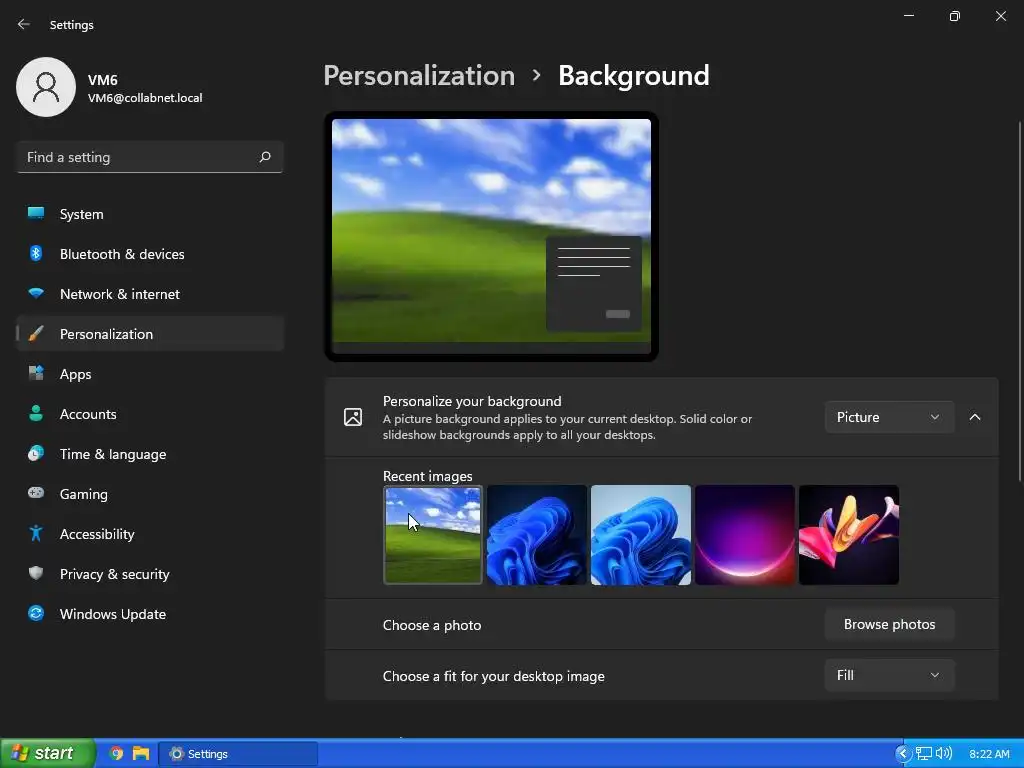Image resolution: width=1024 pixels, height=768 pixels.
Task: Click the tray expand arrow icon
Action: tap(903, 754)
